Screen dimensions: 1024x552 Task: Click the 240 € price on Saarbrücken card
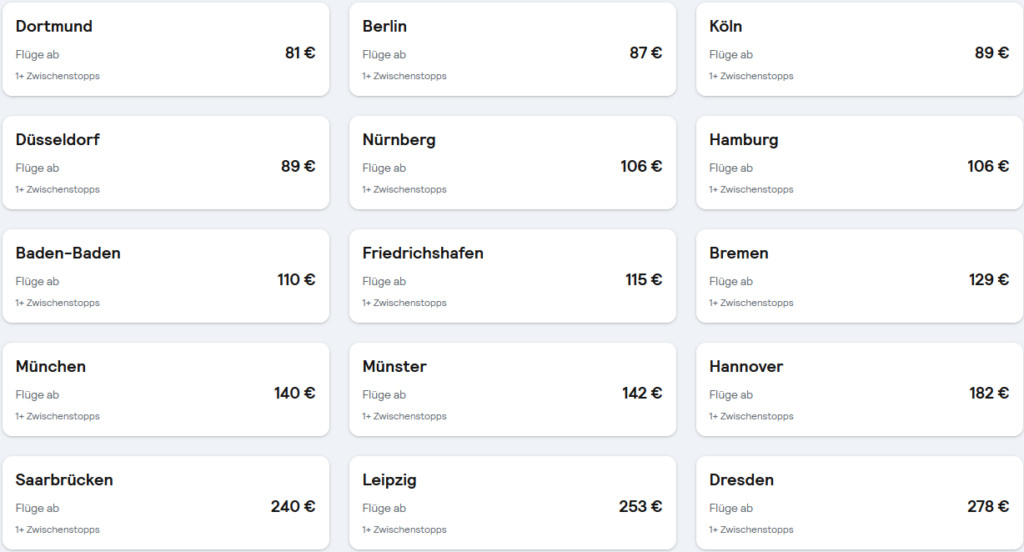[x=293, y=506]
